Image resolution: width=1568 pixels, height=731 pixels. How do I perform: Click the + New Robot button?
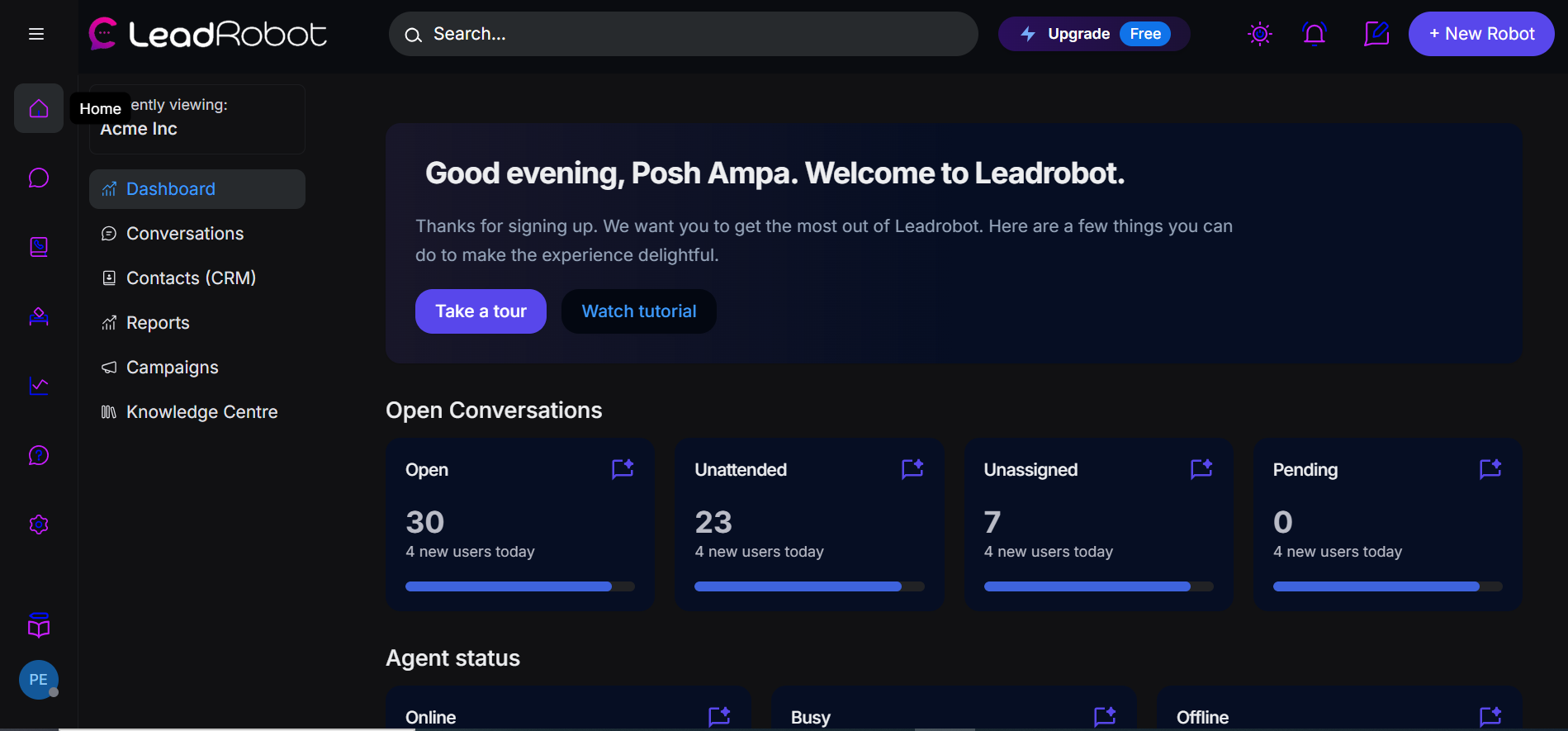coord(1481,34)
